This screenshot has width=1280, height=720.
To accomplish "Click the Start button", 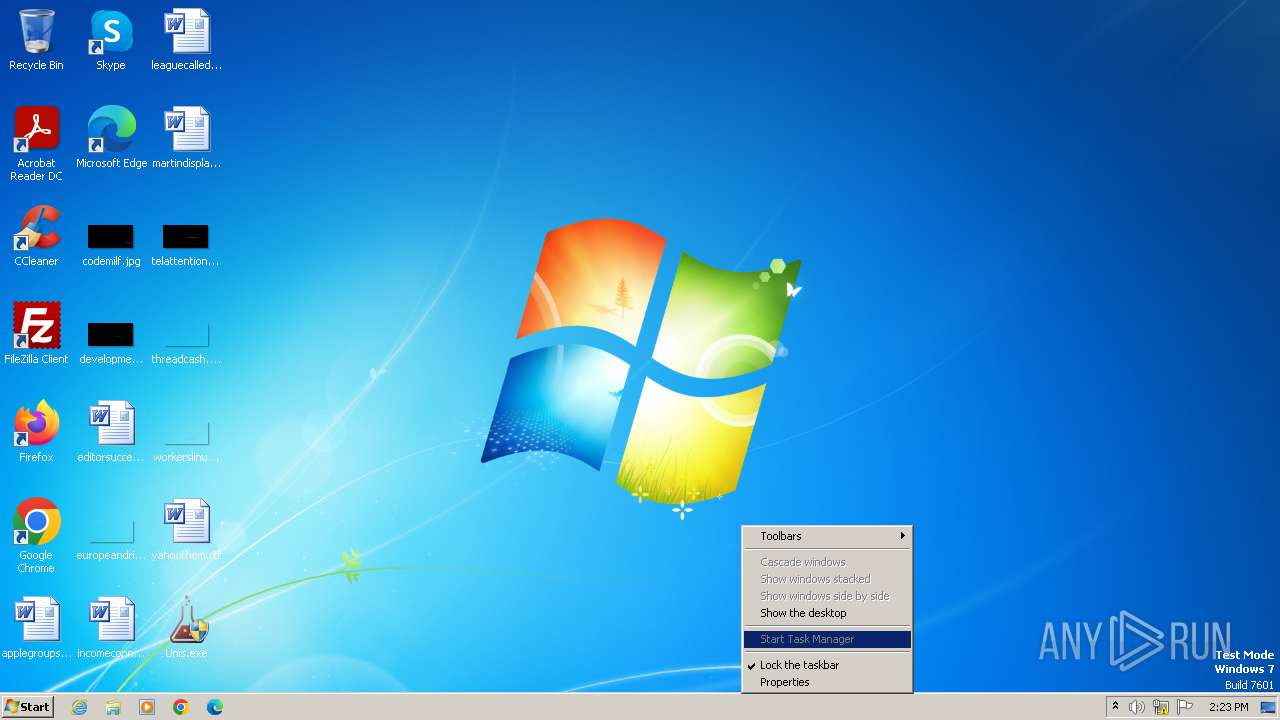I will [x=28, y=707].
